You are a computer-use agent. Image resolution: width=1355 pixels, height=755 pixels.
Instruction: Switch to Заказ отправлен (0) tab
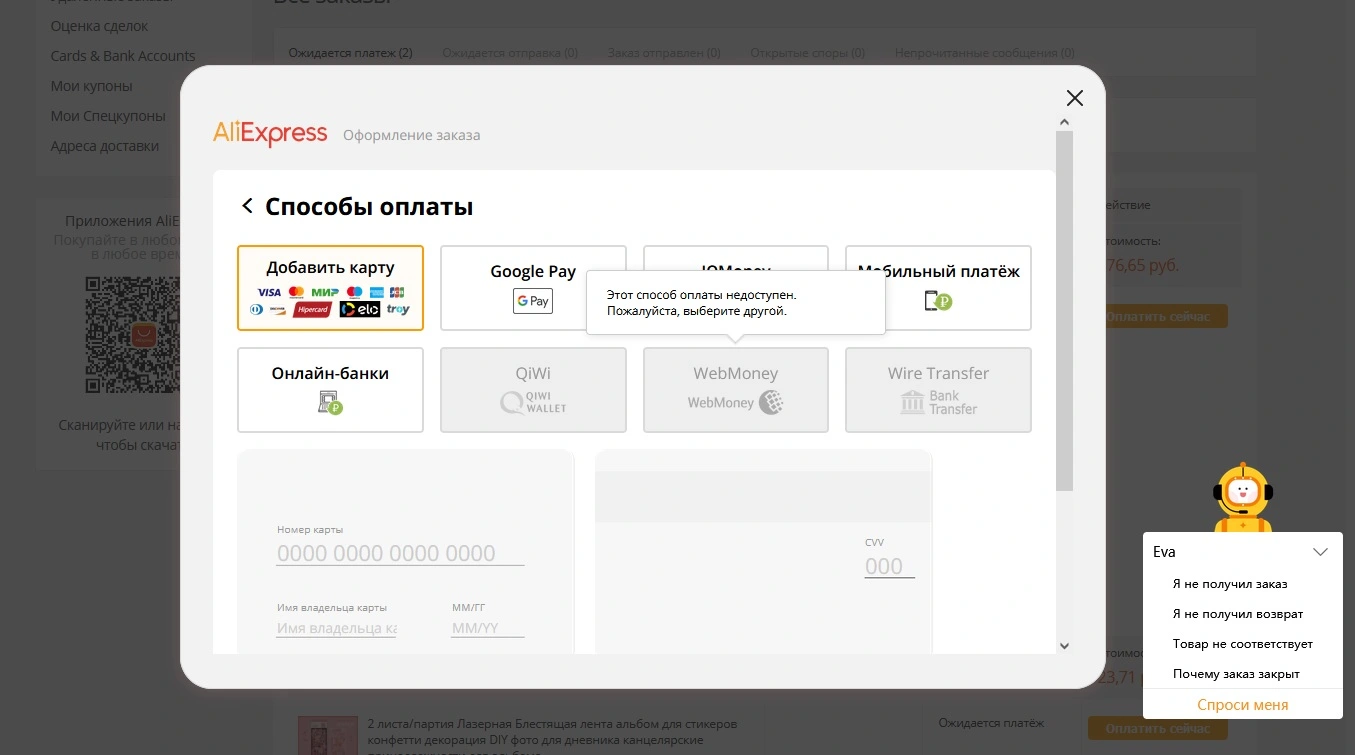point(664,53)
